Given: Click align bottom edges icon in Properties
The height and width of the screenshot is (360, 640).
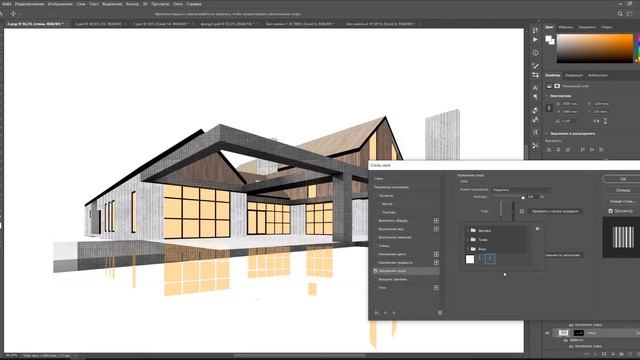Looking at the screenshot, I should coord(601,150).
